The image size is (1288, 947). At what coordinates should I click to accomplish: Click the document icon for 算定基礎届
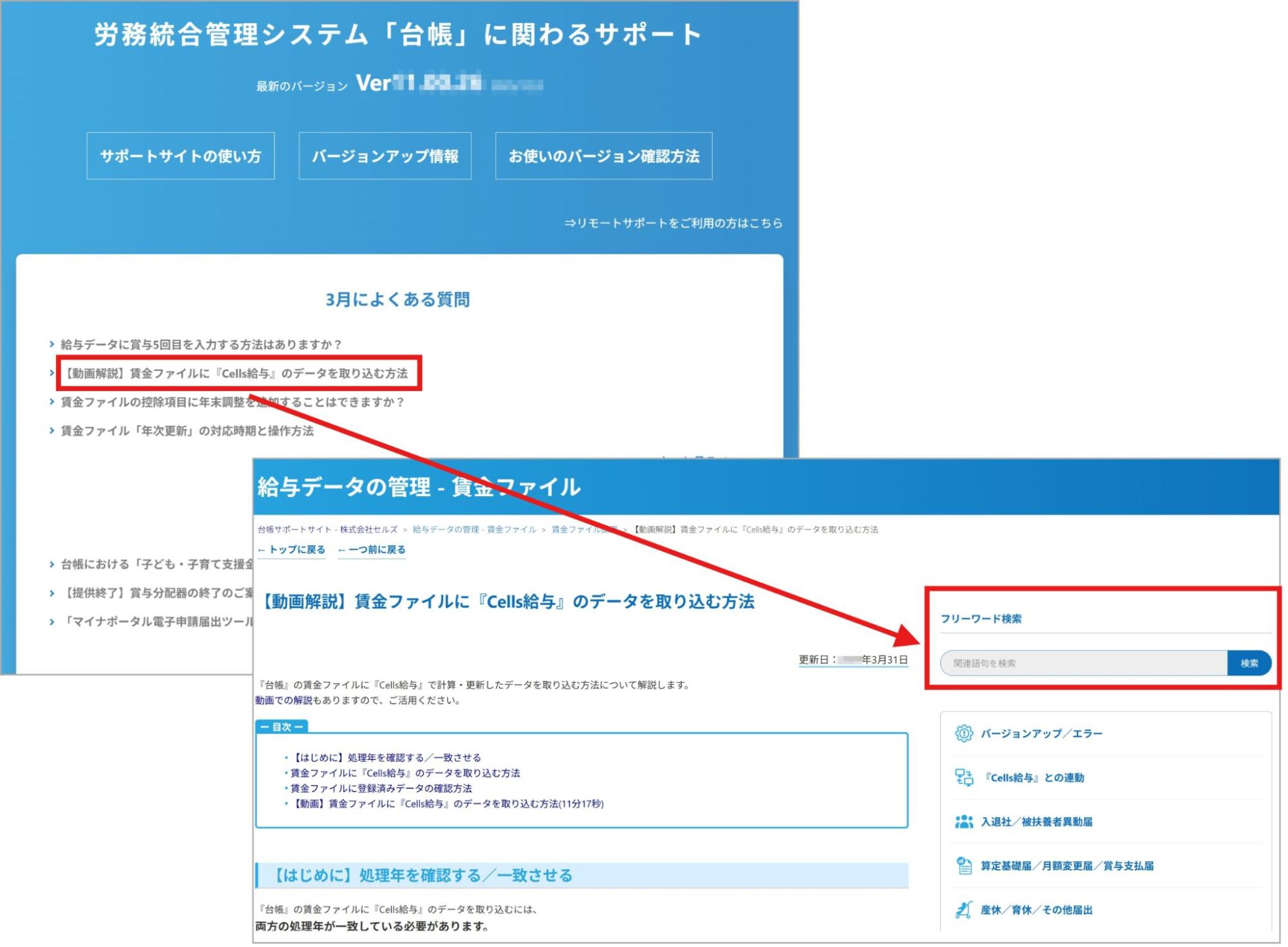pyautogui.click(x=963, y=866)
